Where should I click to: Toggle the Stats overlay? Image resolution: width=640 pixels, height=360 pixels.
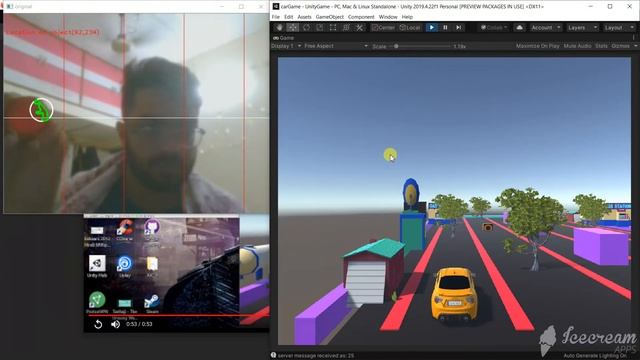(x=601, y=46)
